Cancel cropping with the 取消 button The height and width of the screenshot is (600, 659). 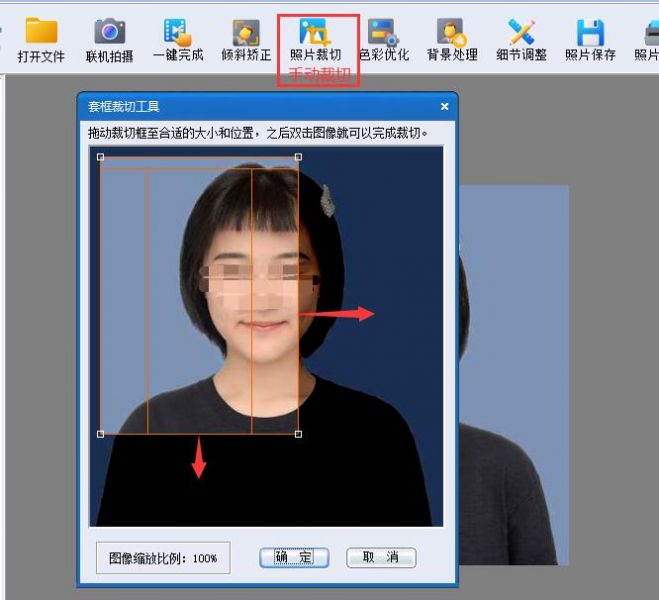[381, 558]
